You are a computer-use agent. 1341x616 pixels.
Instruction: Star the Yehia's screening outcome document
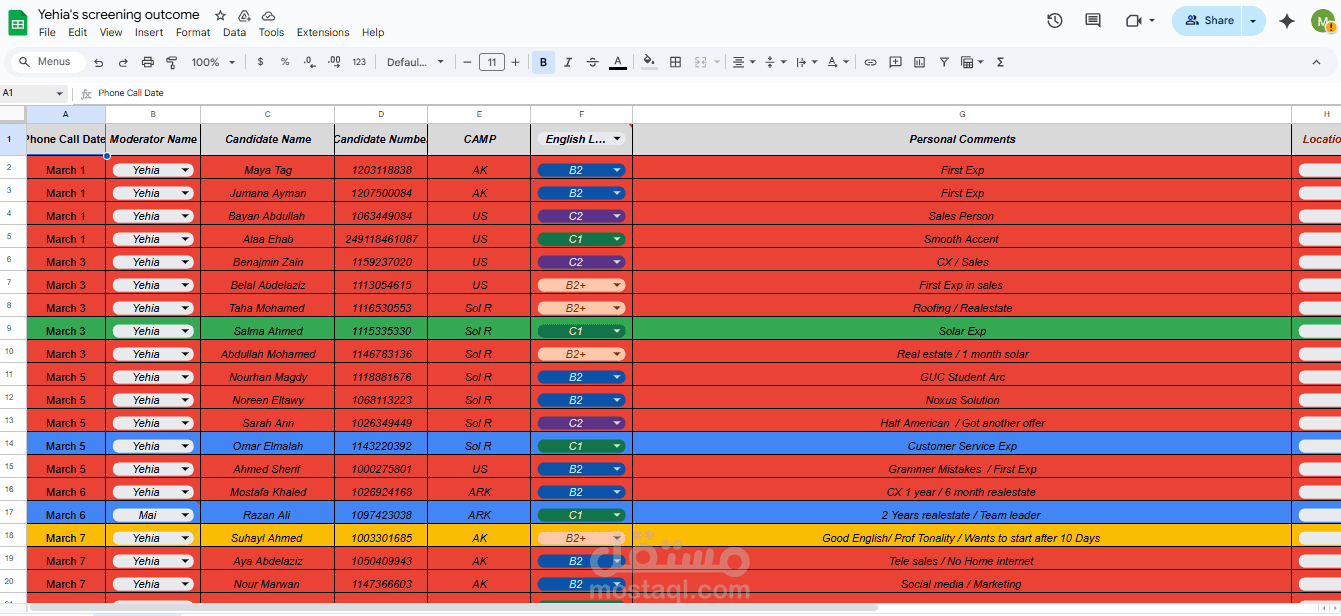tap(220, 16)
